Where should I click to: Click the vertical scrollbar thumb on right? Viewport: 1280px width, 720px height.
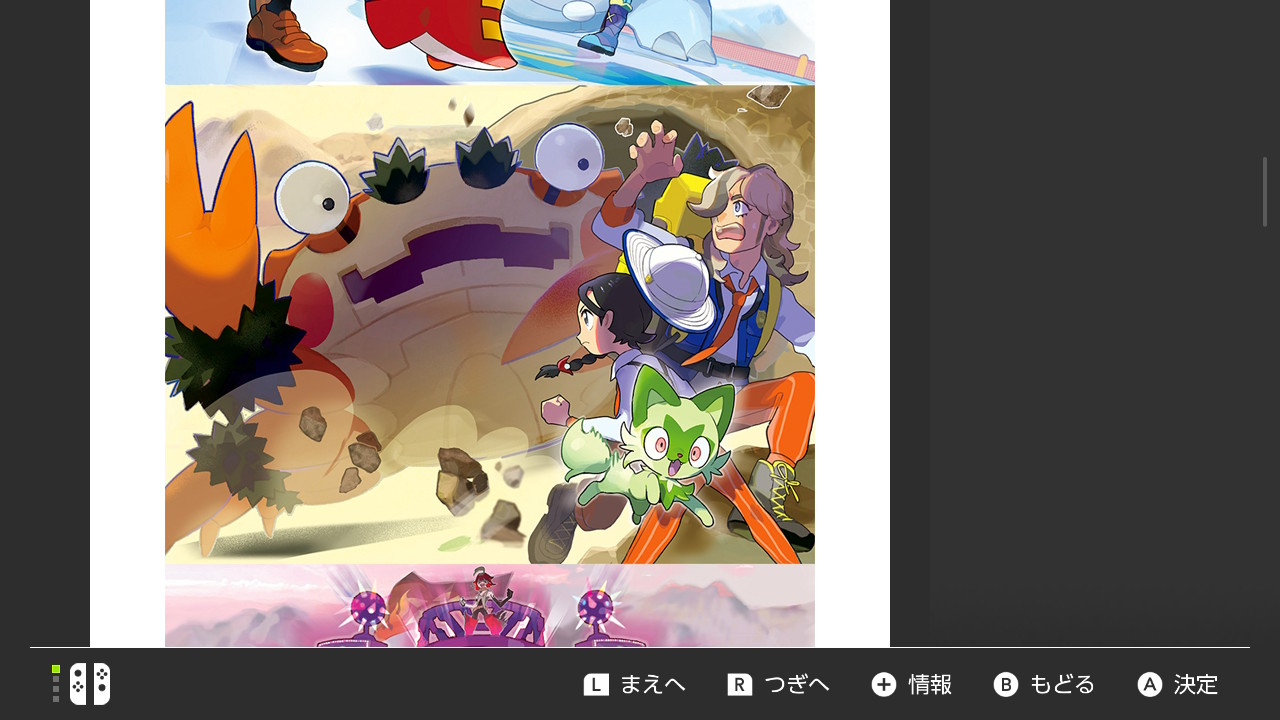click(x=1265, y=192)
